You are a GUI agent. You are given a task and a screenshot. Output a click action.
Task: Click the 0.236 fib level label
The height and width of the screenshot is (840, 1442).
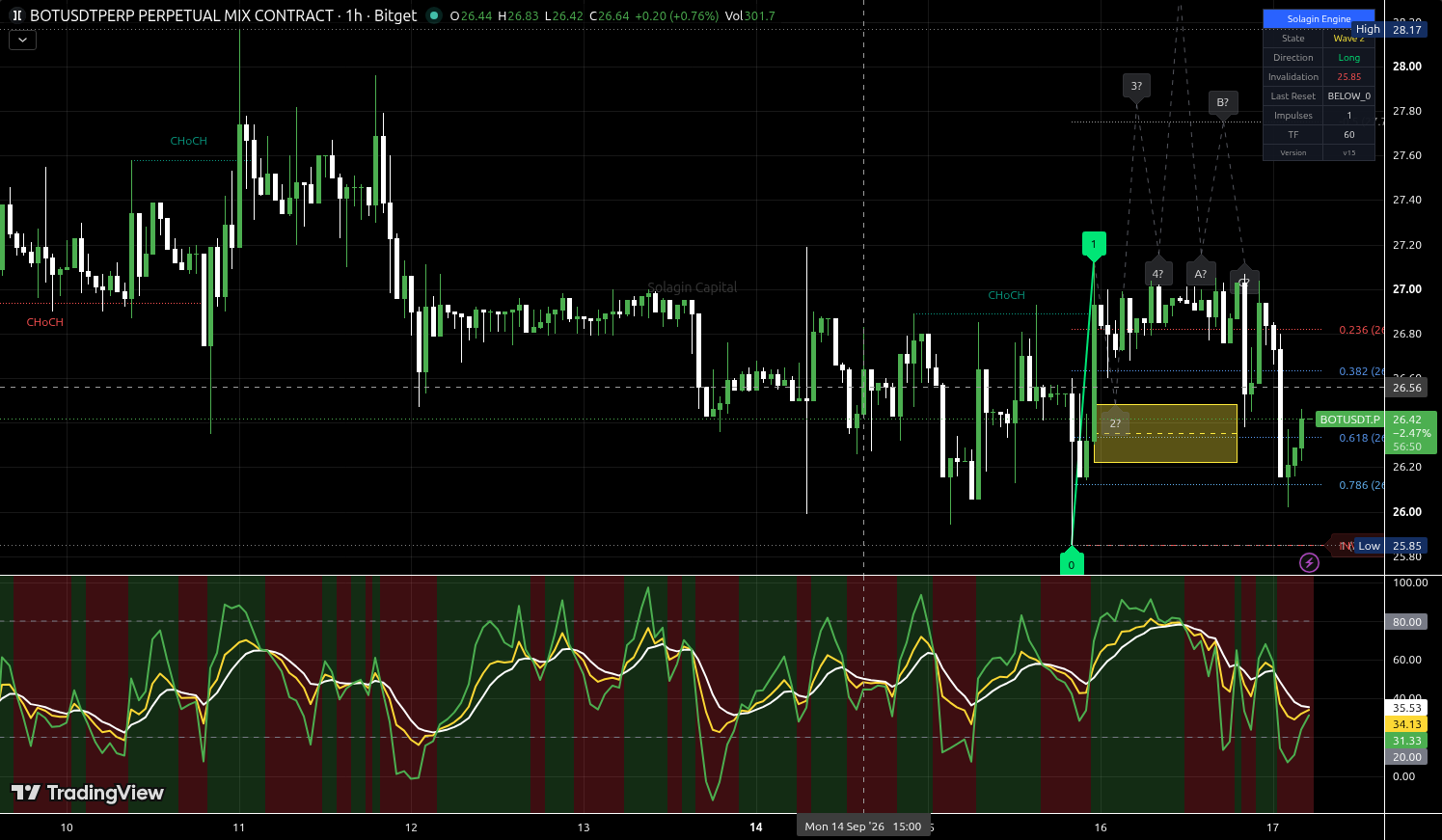pyautogui.click(x=1362, y=330)
